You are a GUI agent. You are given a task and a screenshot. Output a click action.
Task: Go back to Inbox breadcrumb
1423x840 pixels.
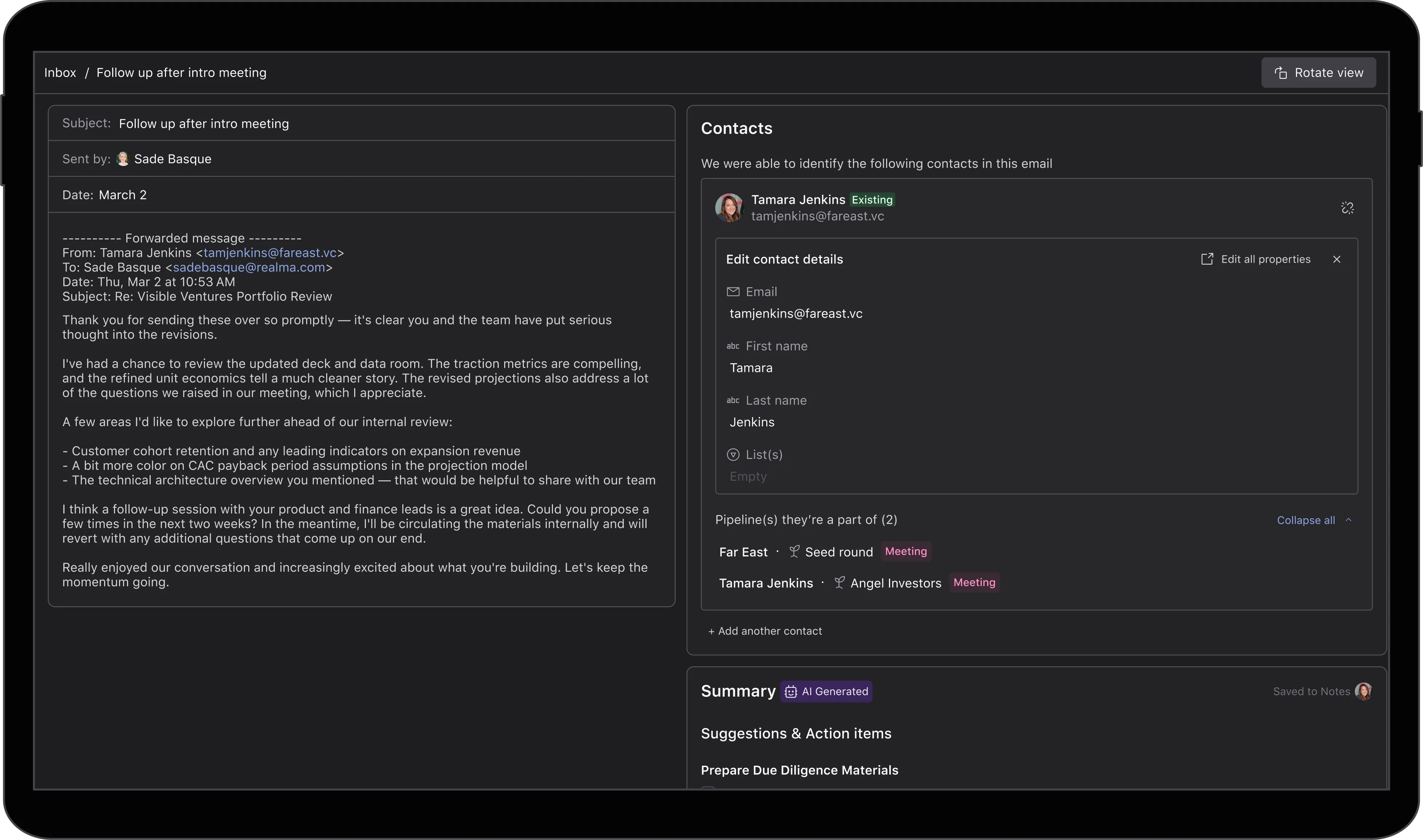click(60, 72)
